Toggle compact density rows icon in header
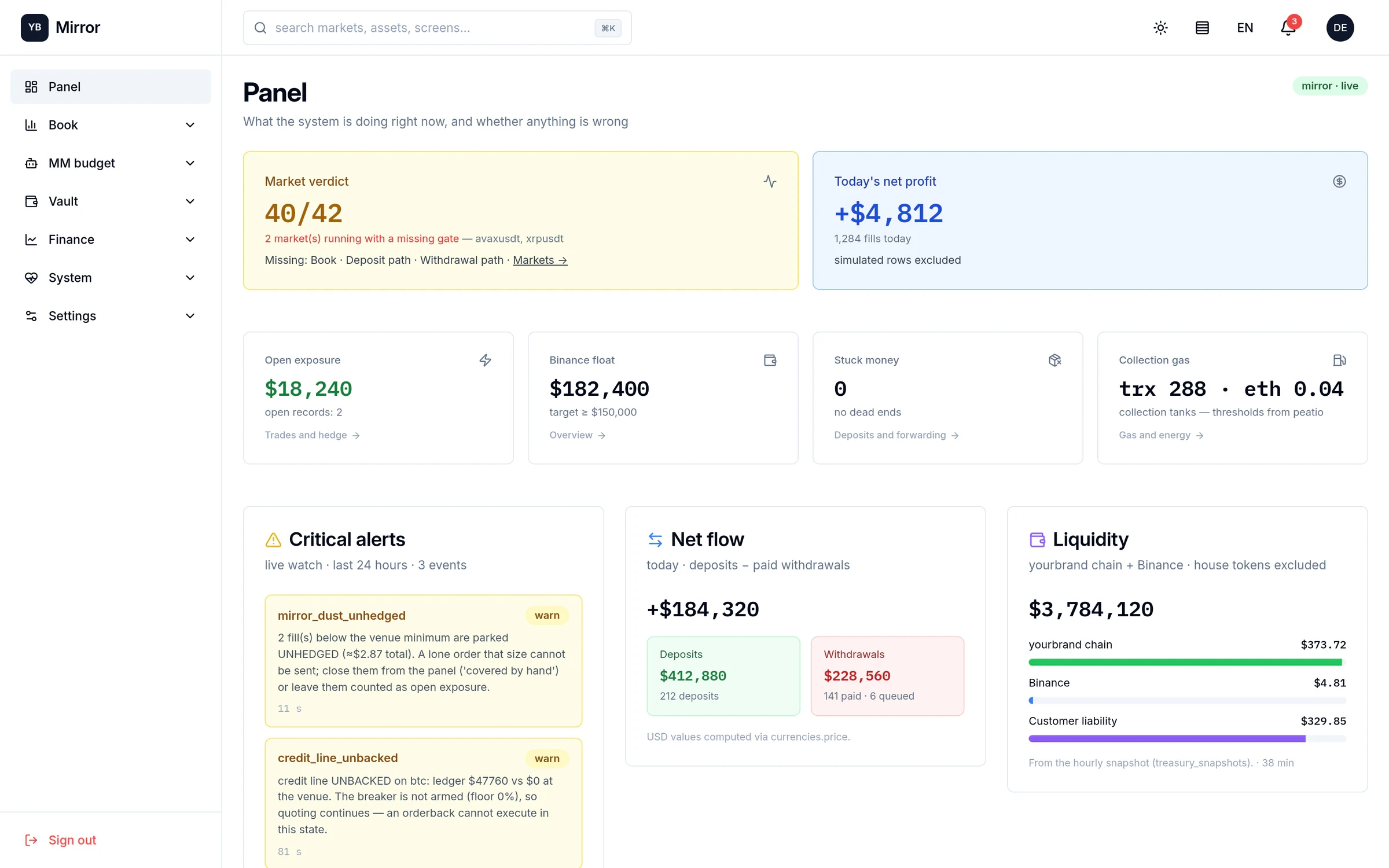This screenshot has height=868, width=1389. [x=1202, y=28]
